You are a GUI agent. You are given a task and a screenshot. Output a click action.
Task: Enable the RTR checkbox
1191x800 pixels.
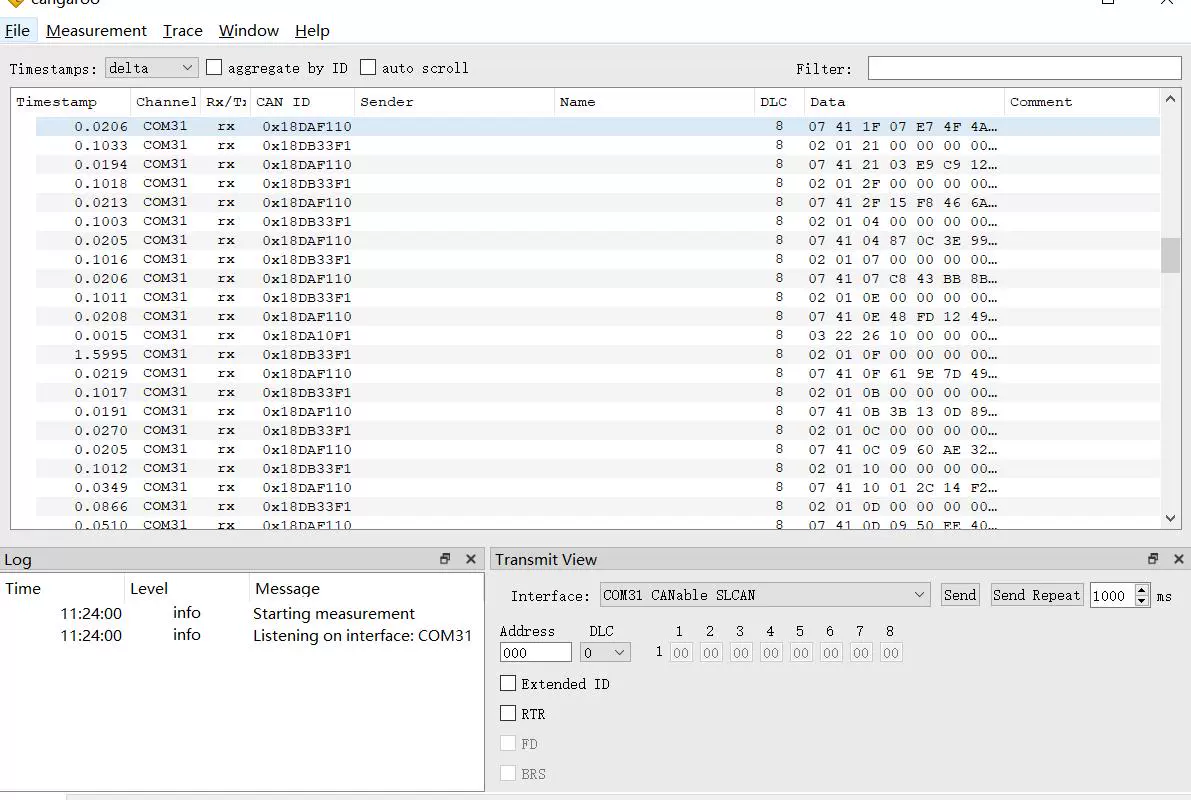pyautogui.click(x=508, y=713)
